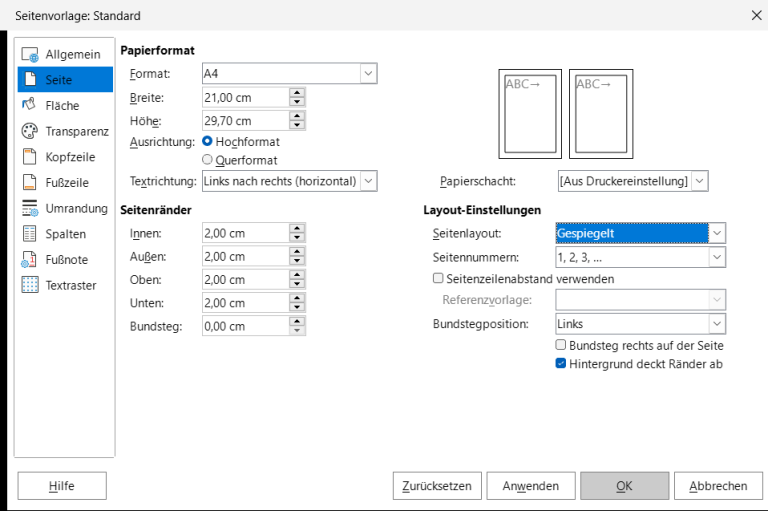Click the Hilfe button
The image size is (768, 511).
point(62,486)
